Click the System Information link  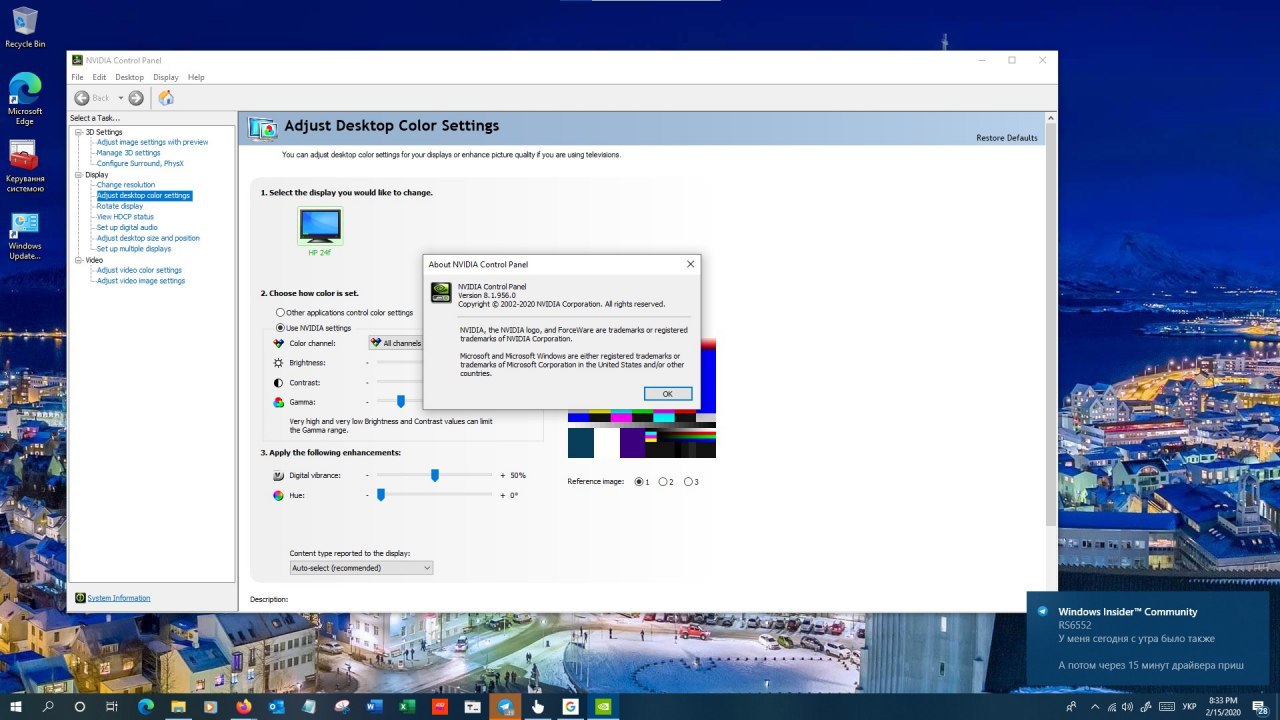(x=119, y=598)
